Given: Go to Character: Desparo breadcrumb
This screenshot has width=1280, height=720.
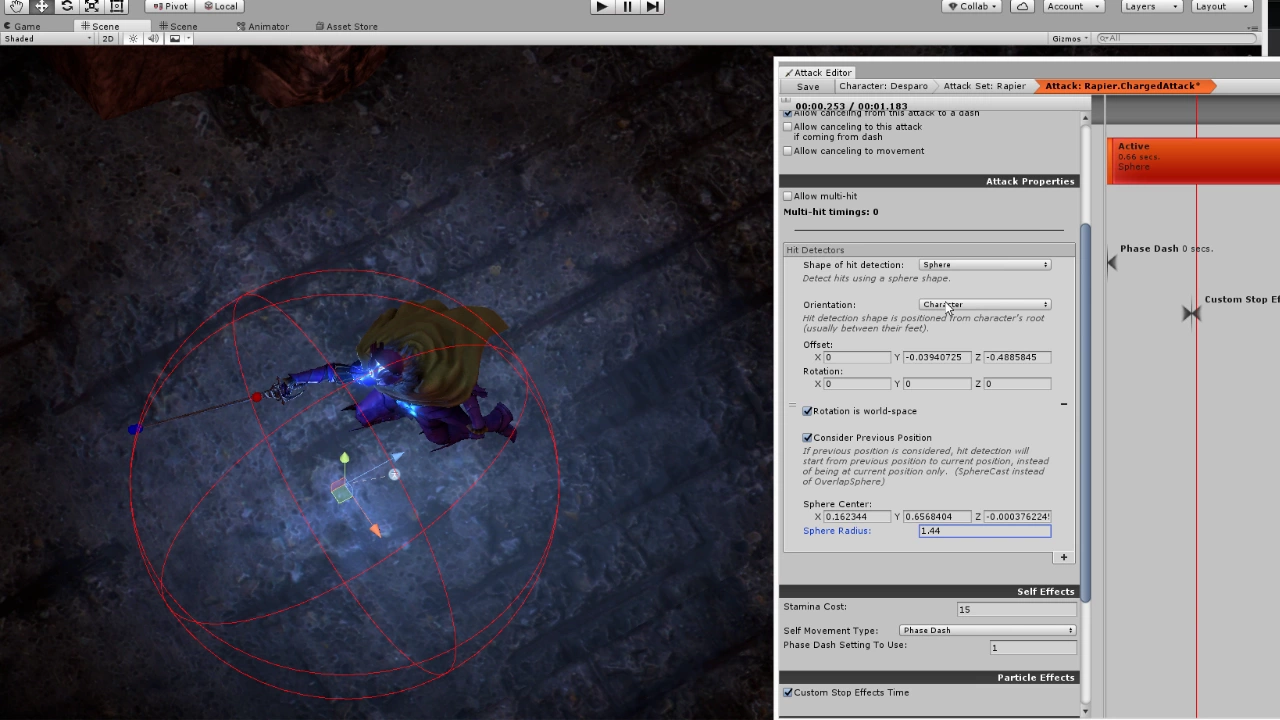Looking at the screenshot, I should [883, 86].
